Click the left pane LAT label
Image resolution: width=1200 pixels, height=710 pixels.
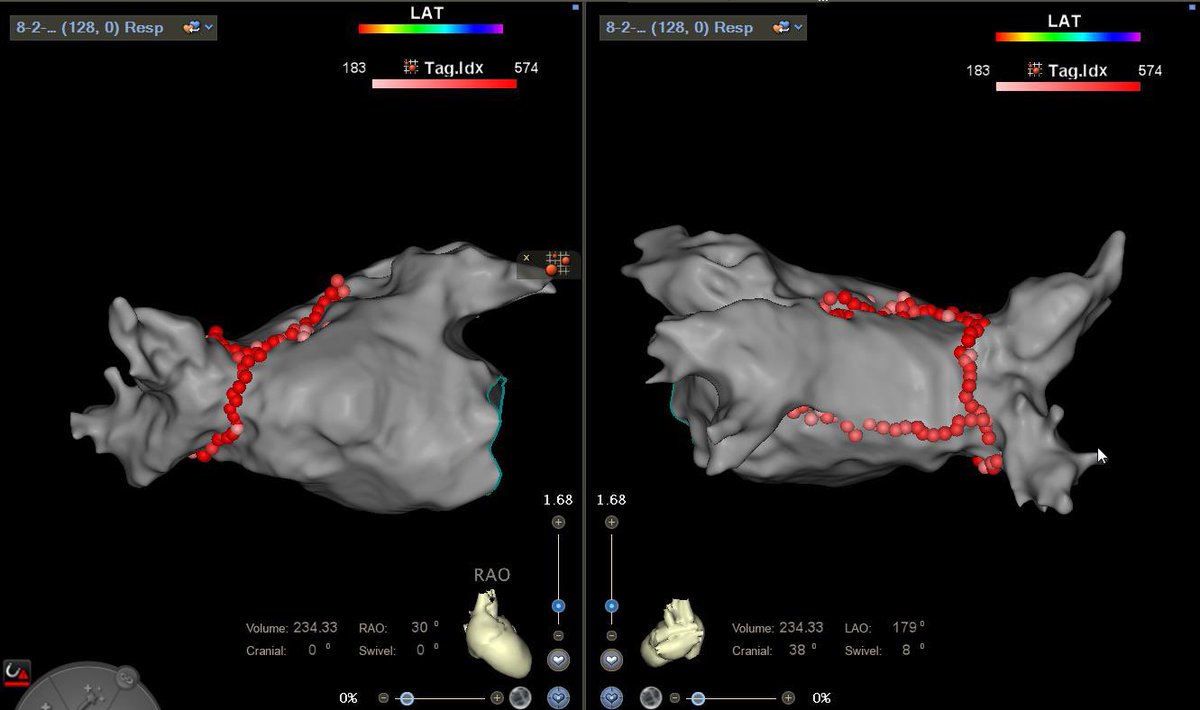(427, 13)
